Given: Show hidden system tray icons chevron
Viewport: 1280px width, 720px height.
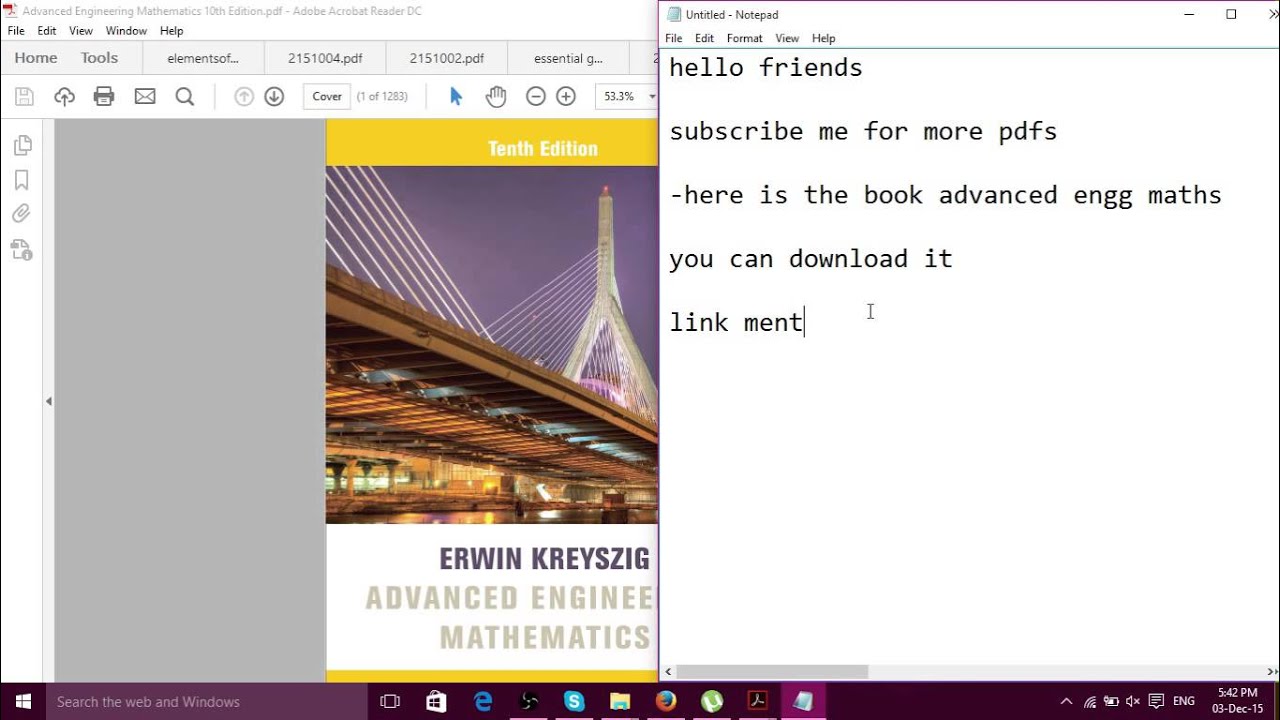Looking at the screenshot, I should click(1066, 702).
